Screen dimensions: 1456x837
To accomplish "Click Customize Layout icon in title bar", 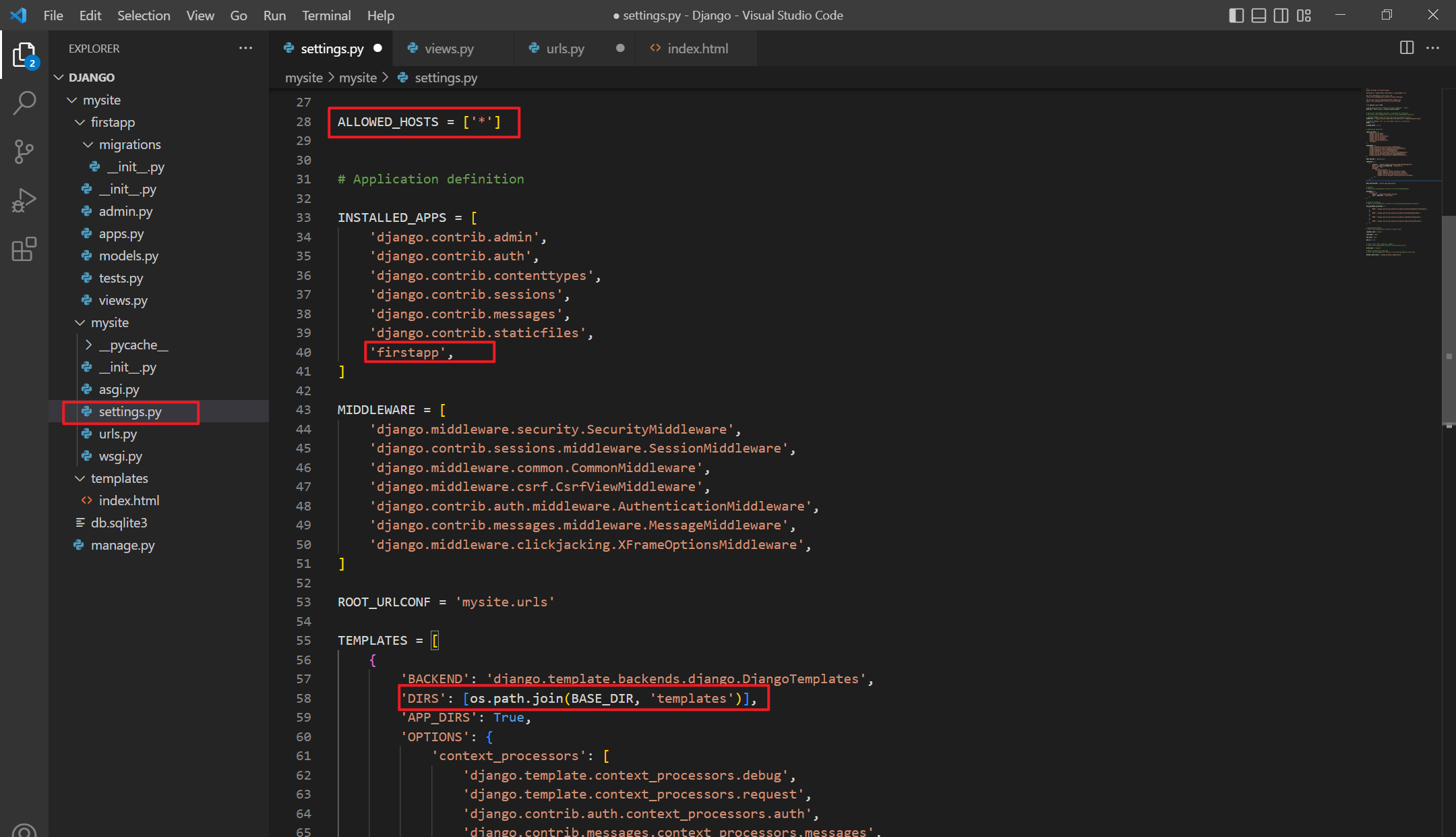I will coord(1304,16).
